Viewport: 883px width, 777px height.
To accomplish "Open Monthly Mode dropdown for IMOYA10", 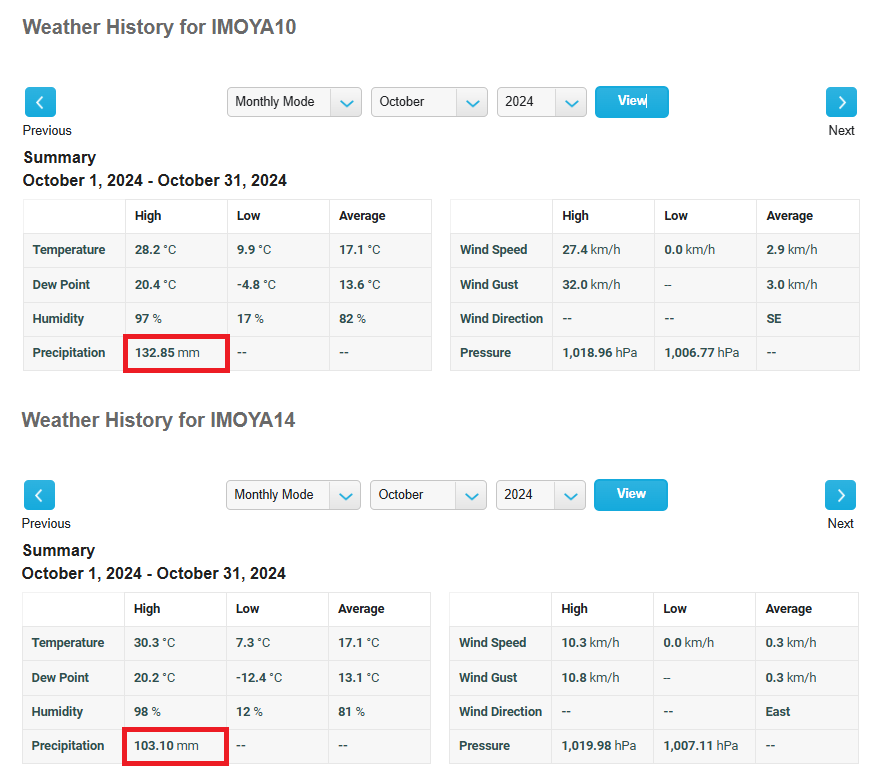I will click(x=295, y=102).
